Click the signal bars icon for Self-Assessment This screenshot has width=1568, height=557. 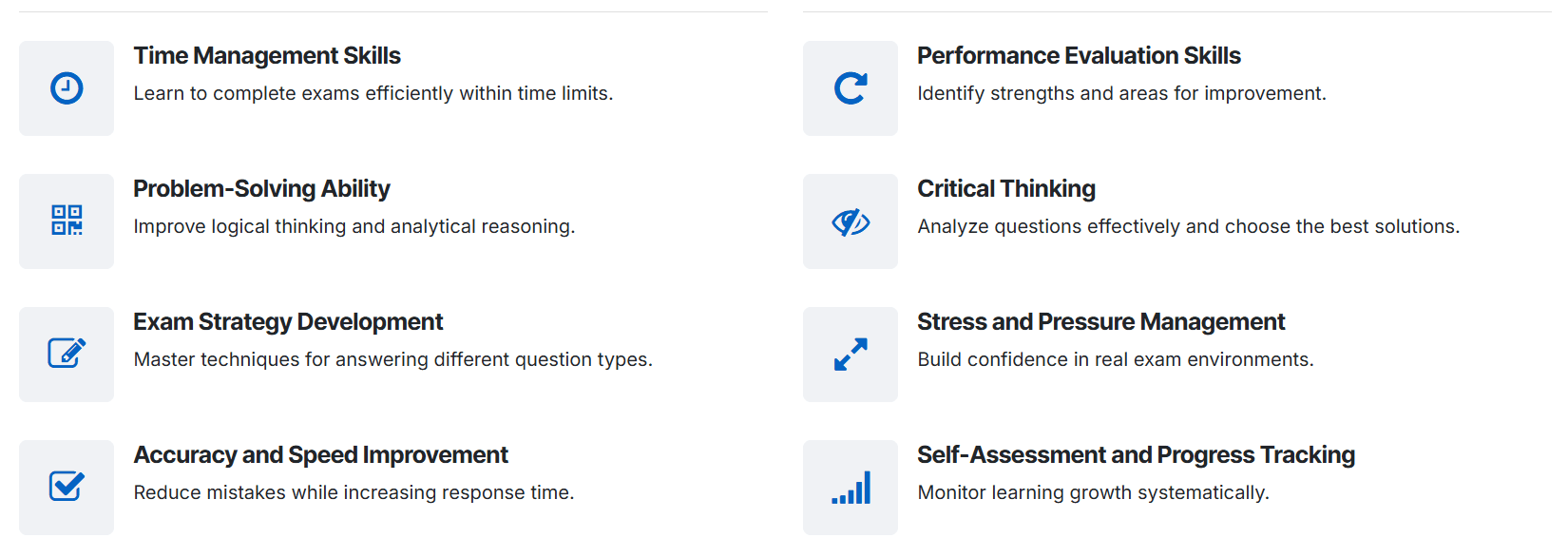[851, 488]
